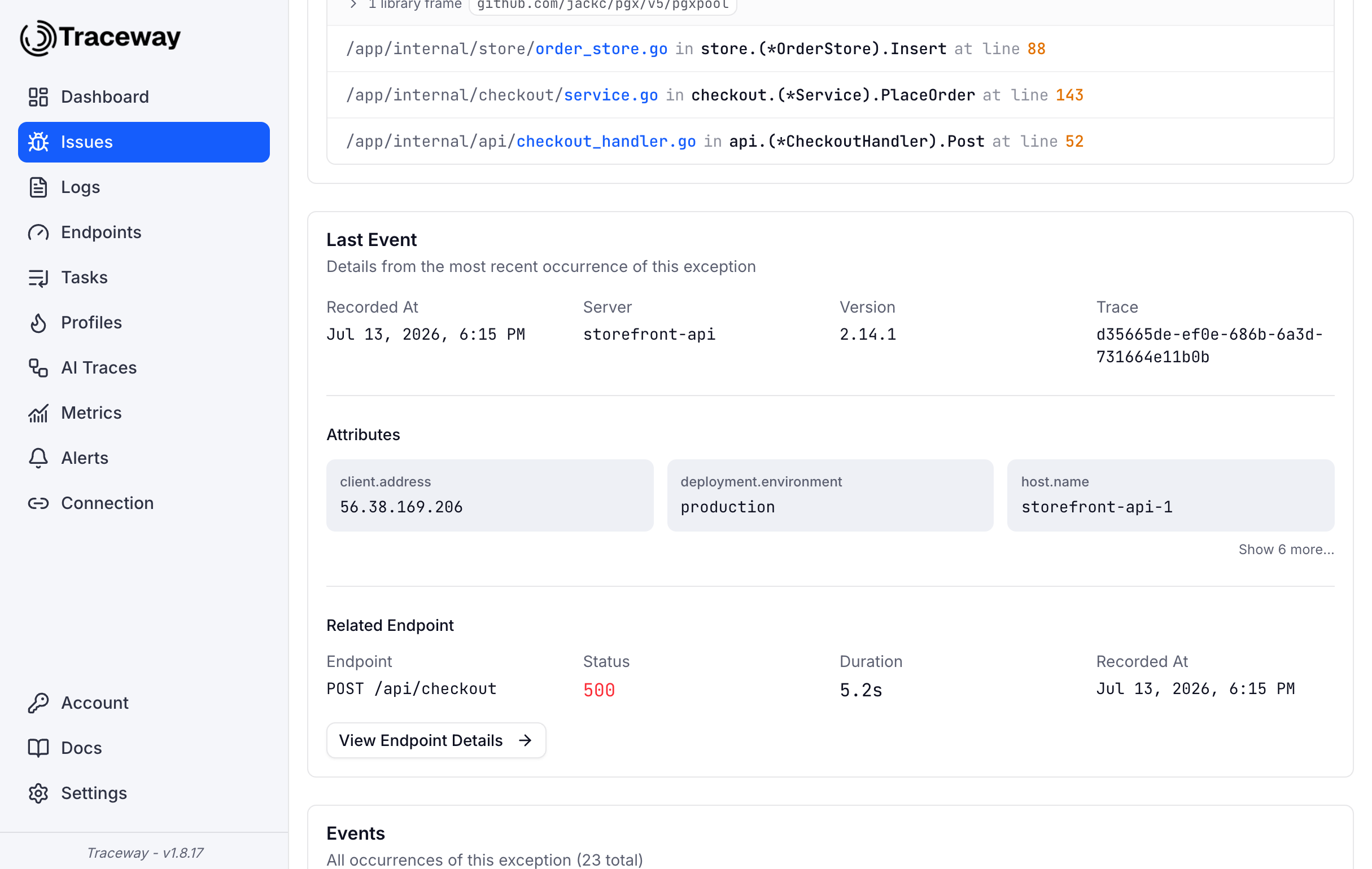Navigate to Endpoints

pos(143,232)
